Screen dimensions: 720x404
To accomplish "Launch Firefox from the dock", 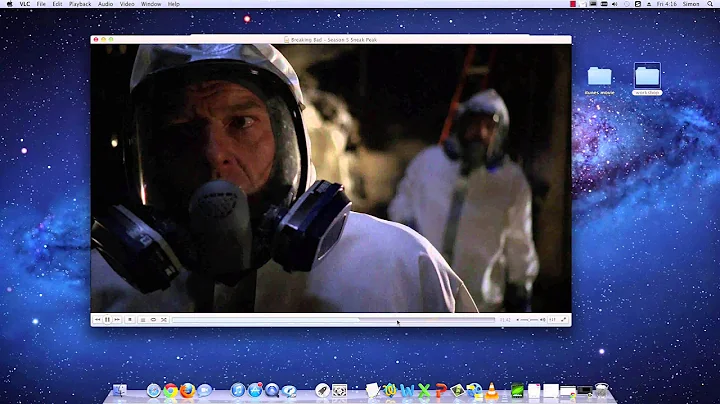I will pyautogui.click(x=187, y=391).
